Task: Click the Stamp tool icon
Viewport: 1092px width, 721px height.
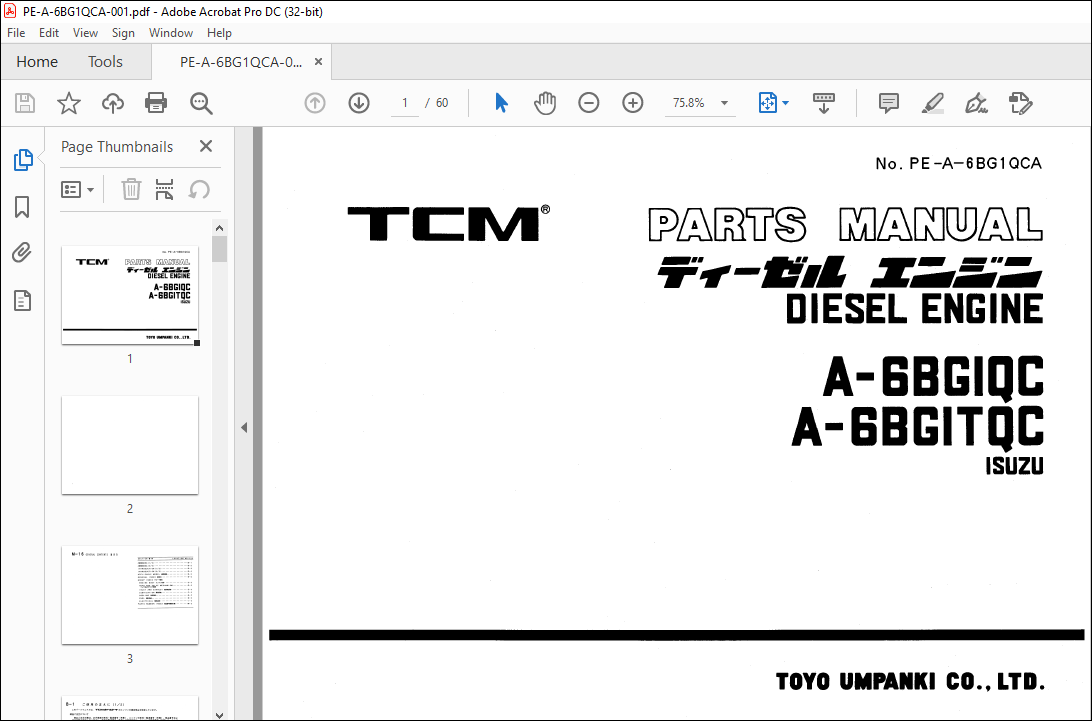Action: click(x=1020, y=103)
